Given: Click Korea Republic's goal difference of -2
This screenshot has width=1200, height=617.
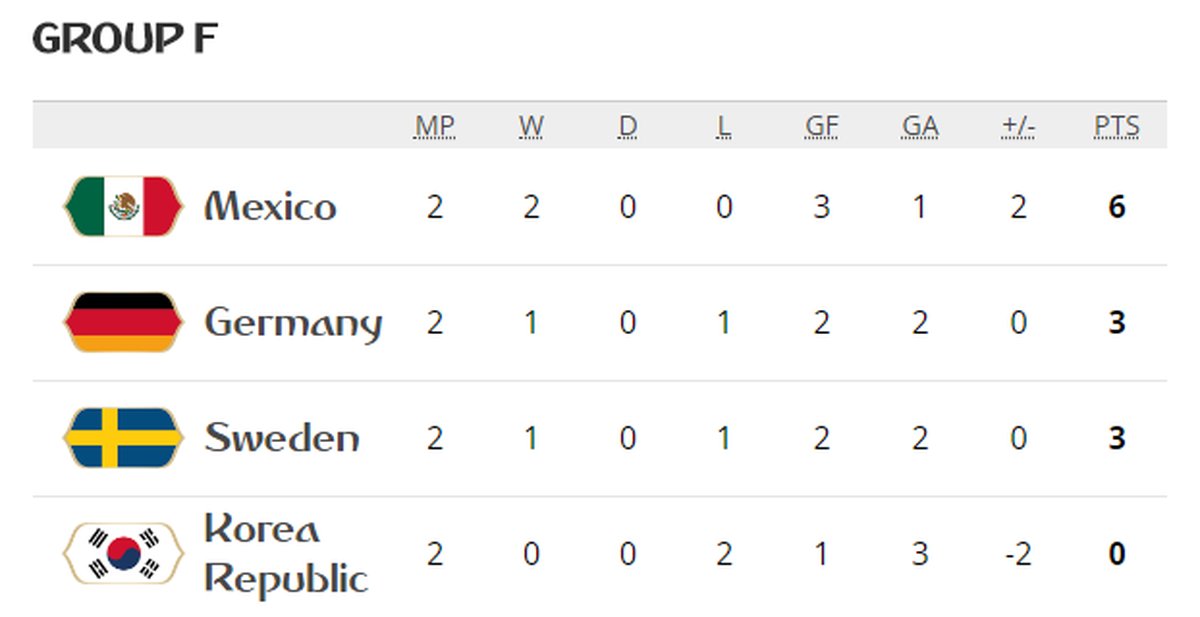Looking at the screenshot, I should pyautogui.click(x=1017, y=553).
